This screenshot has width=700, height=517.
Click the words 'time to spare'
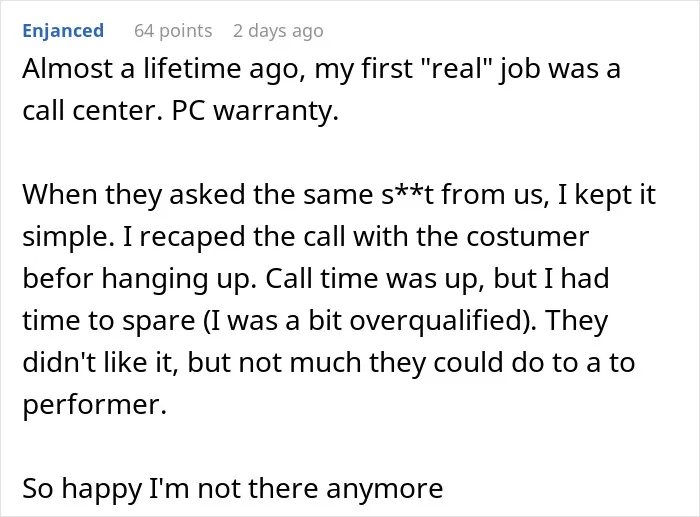click(109, 321)
